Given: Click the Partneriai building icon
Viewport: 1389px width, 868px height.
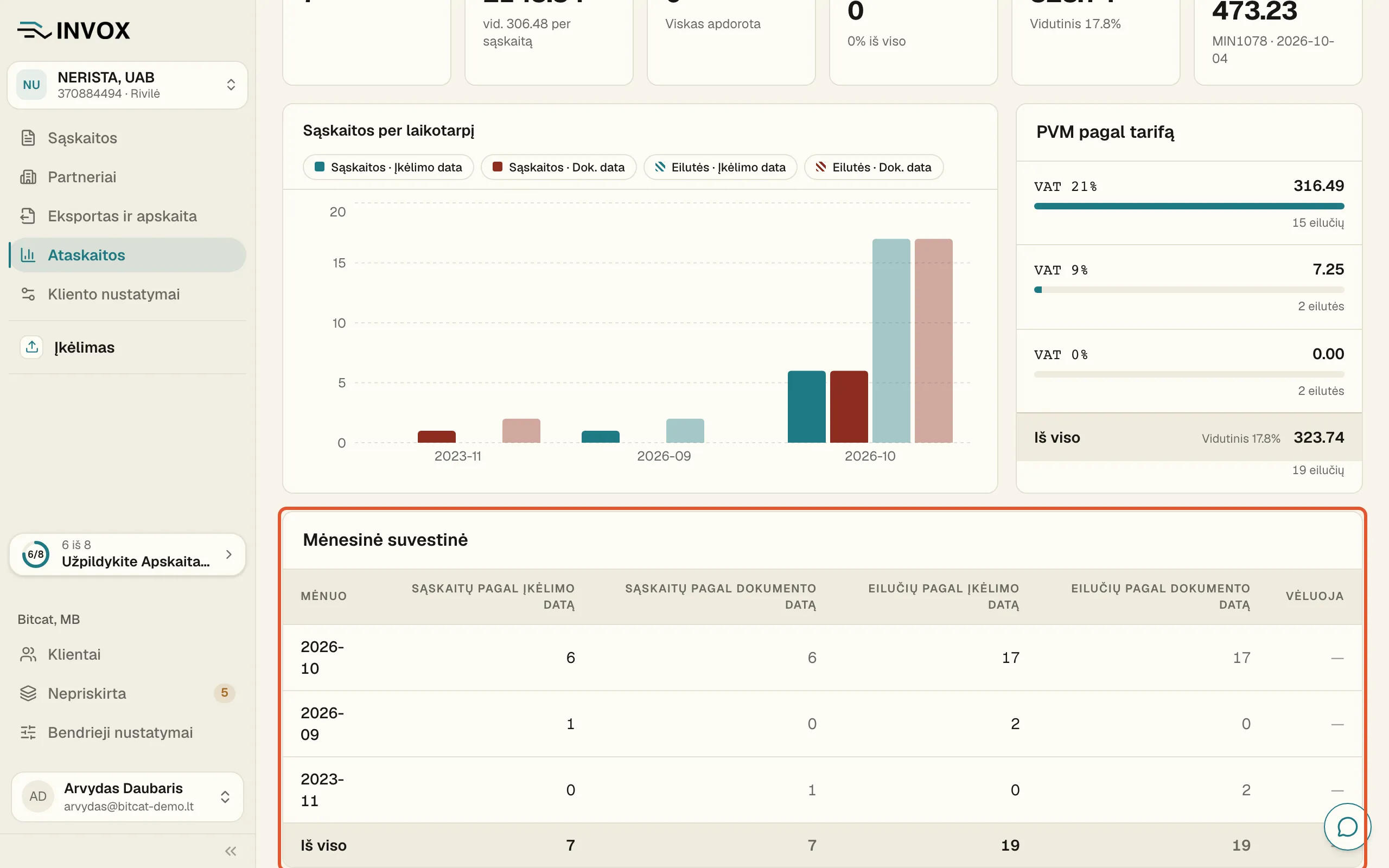Looking at the screenshot, I should pyautogui.click(x=28, y=177).
